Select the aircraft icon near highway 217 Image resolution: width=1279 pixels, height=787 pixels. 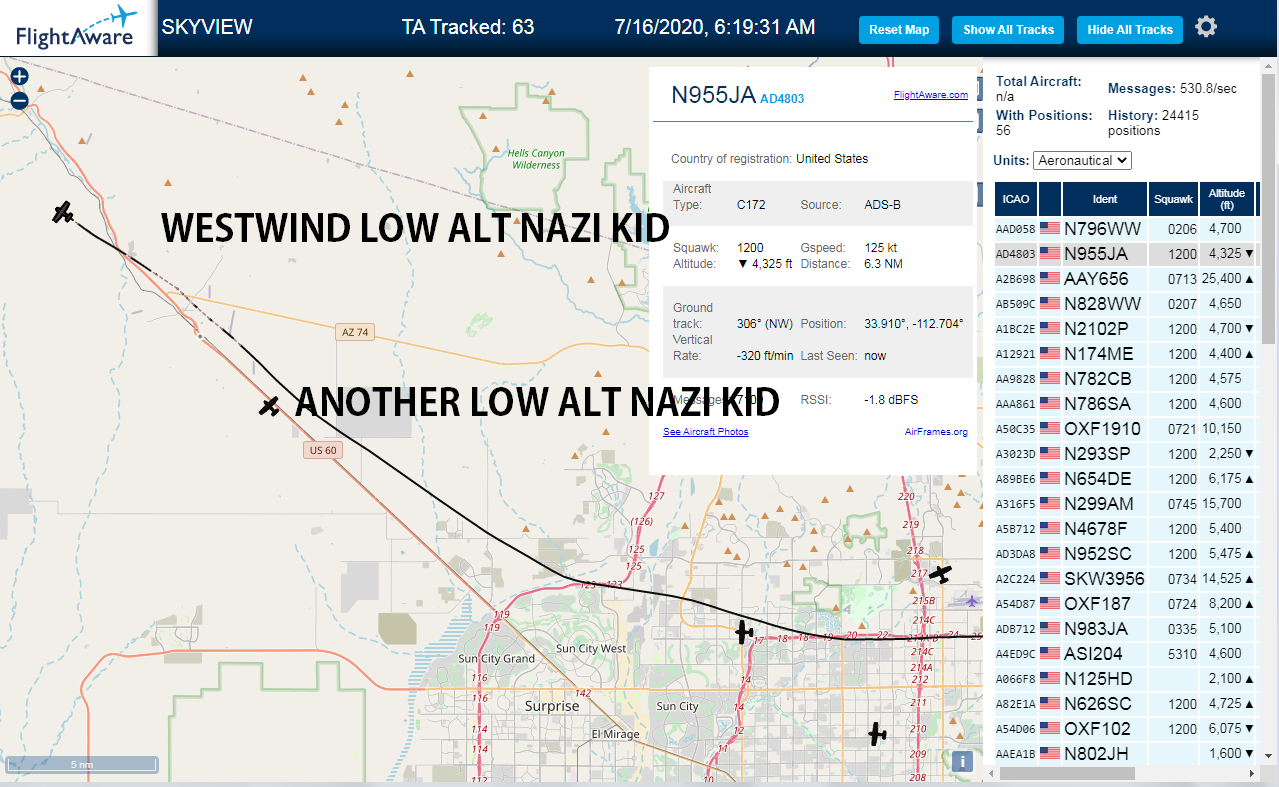pos(940,574)
